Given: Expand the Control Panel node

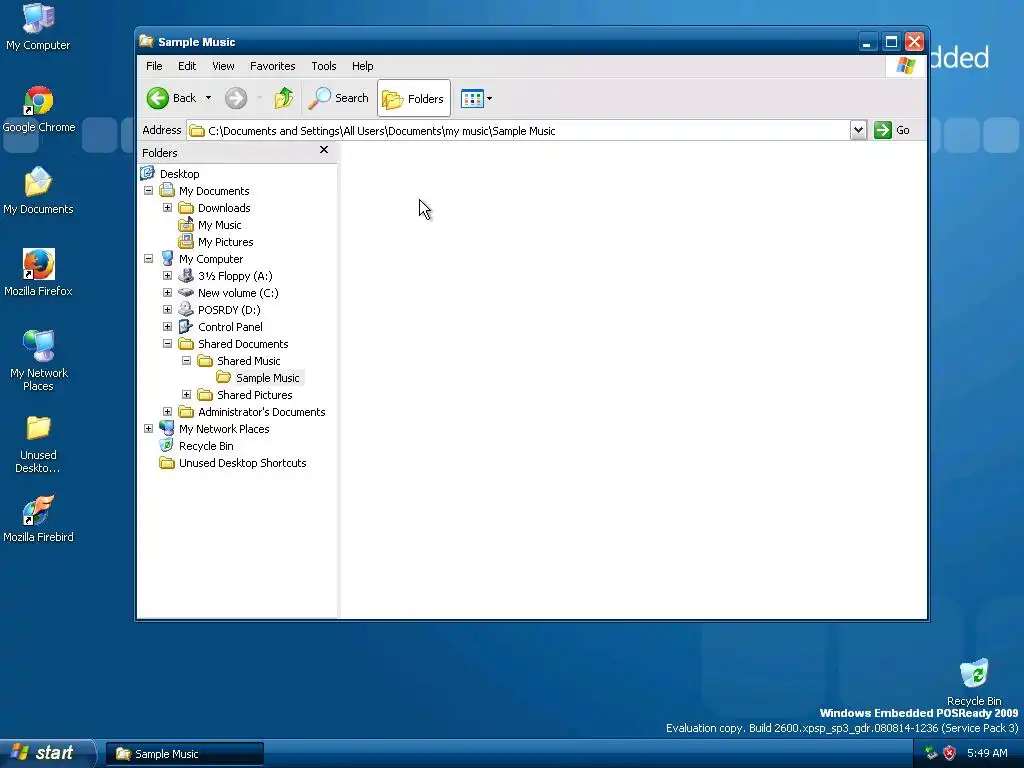Looking at the screenshot, I should (167, 327).
